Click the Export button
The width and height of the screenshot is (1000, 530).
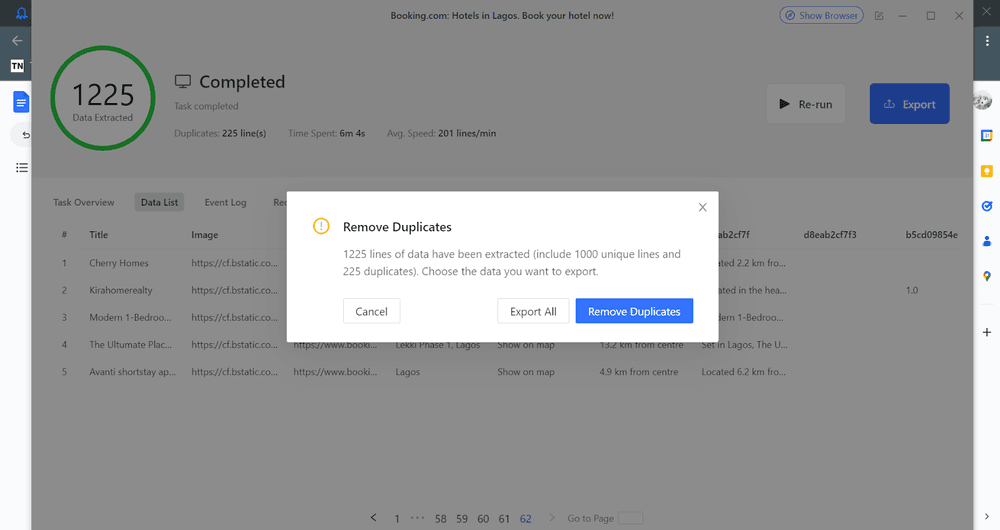pos(909,104)
